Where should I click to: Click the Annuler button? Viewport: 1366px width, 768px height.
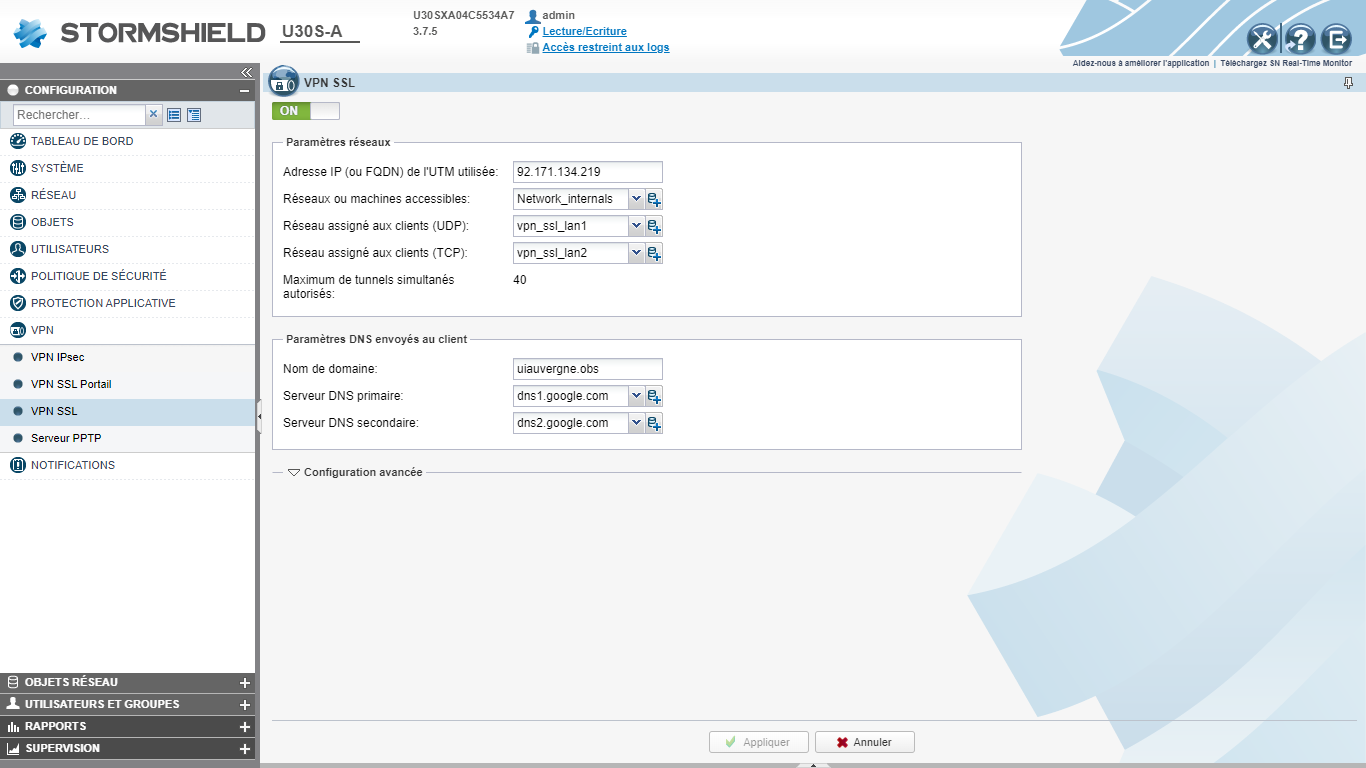[x=865, y=742]
